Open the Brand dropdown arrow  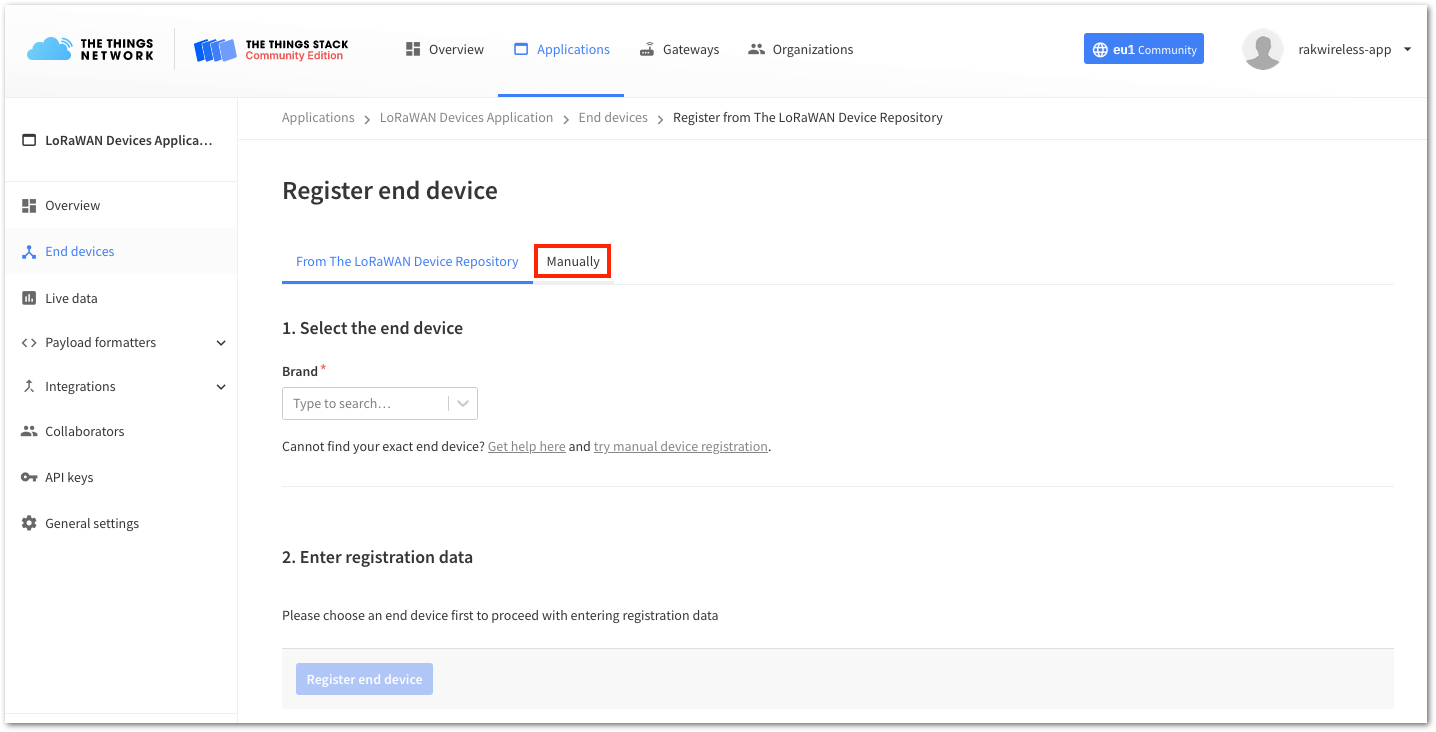tap(463, 403)
